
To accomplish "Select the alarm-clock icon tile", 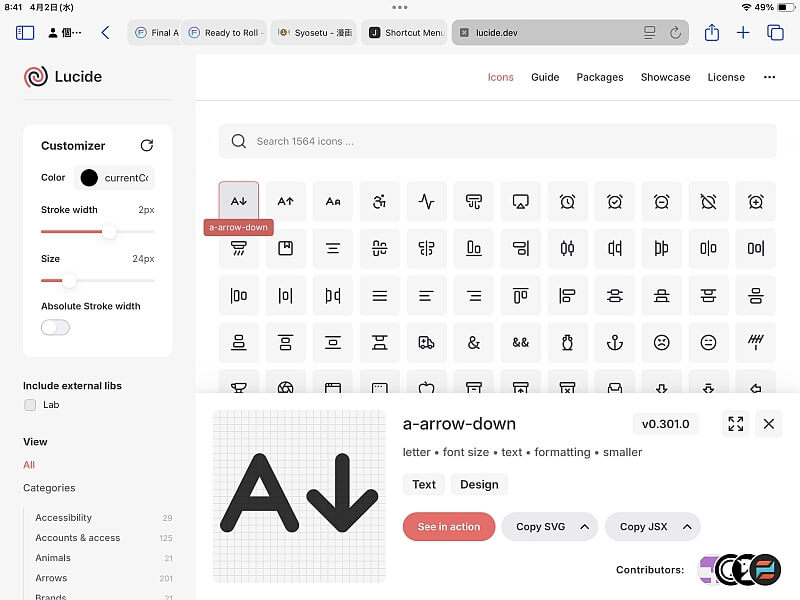I will click(x=567, y=202).
